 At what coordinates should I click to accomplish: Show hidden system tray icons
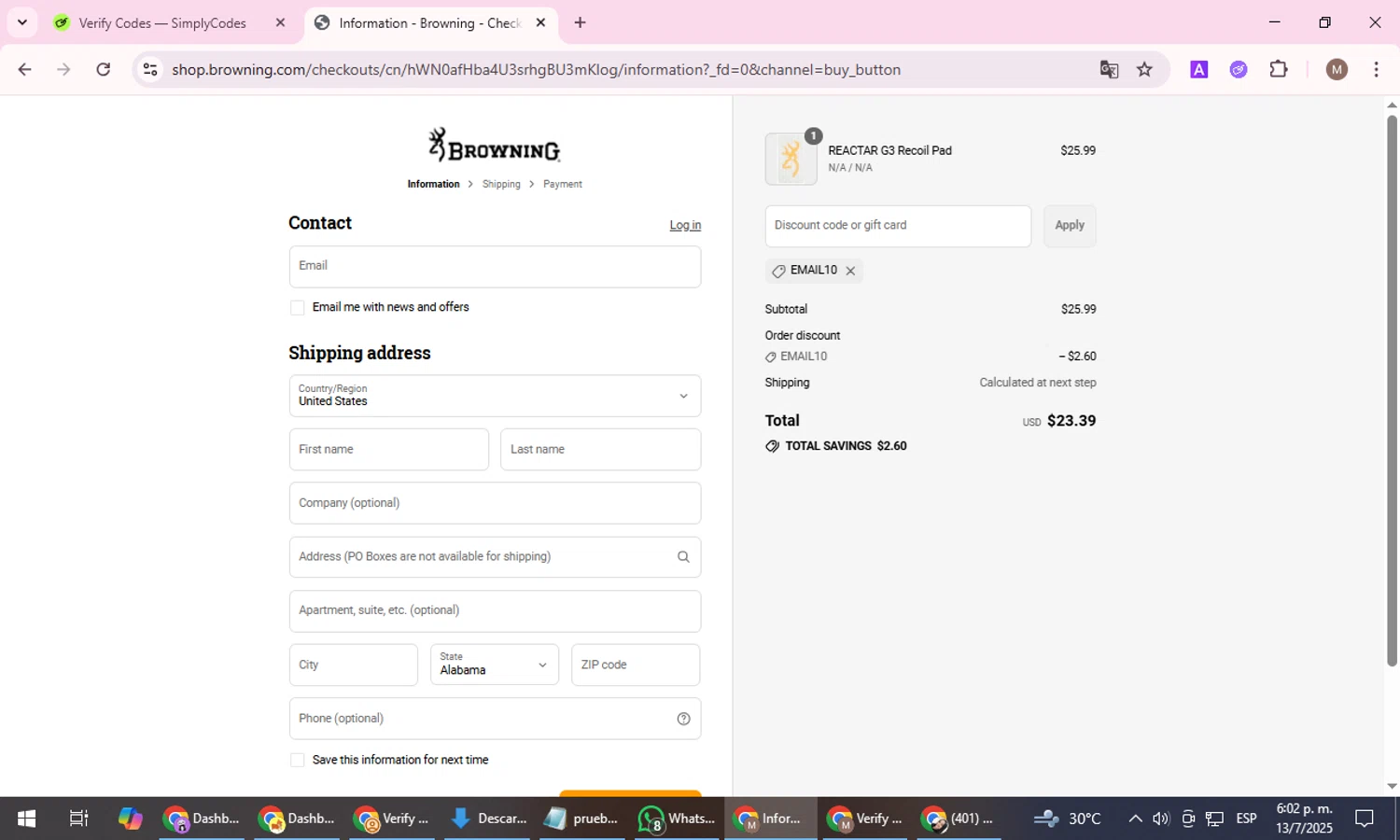click(x=1135, y=819)
